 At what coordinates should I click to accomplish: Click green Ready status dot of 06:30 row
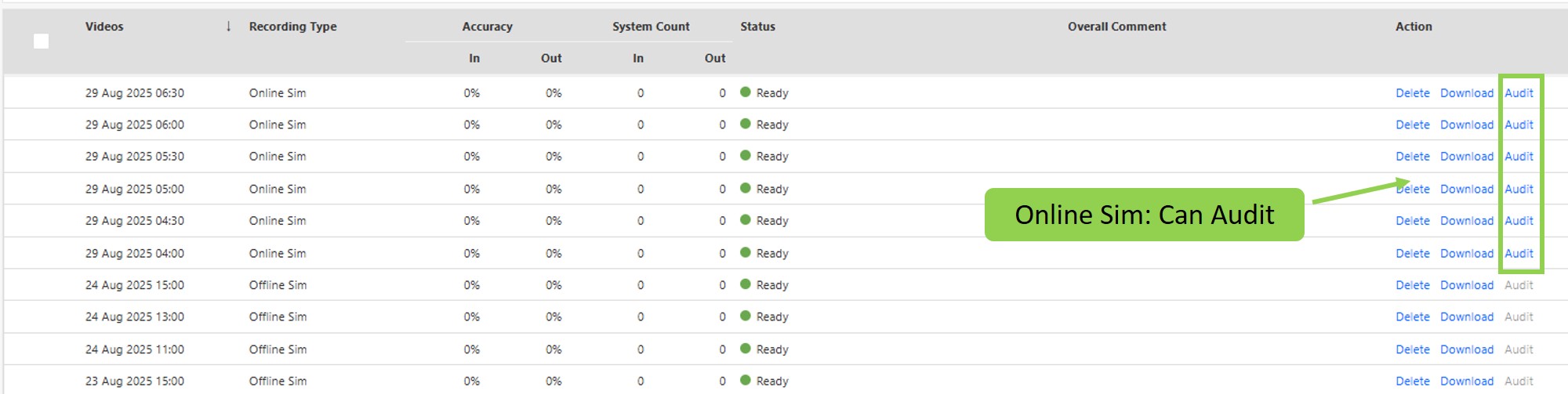pyautogui.click(x=746, y=92)
